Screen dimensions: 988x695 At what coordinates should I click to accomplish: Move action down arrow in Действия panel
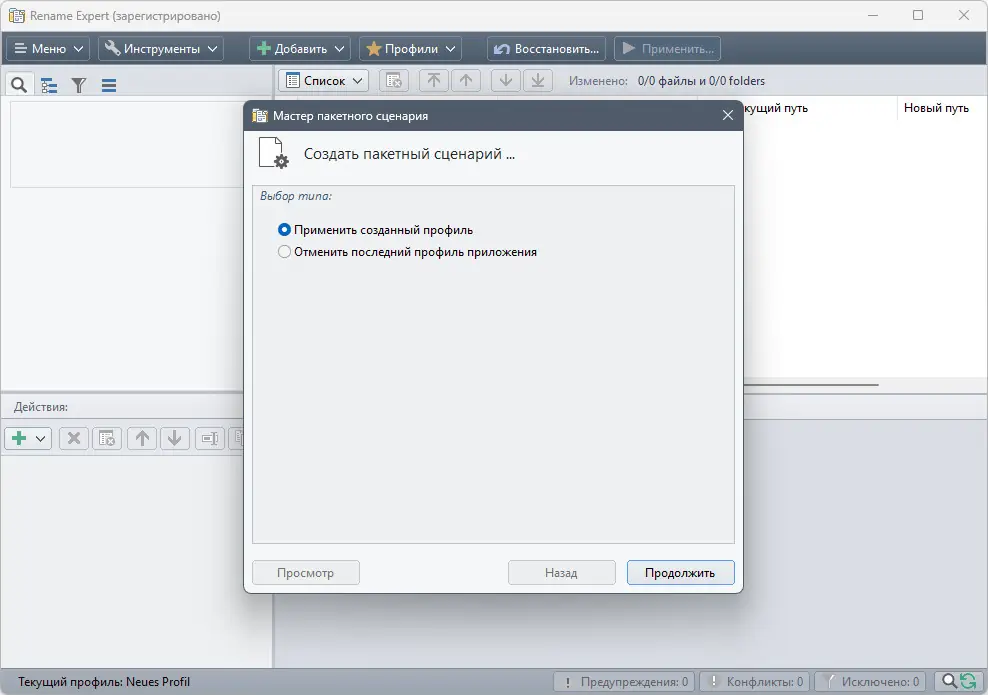click(x=175, y=438)
